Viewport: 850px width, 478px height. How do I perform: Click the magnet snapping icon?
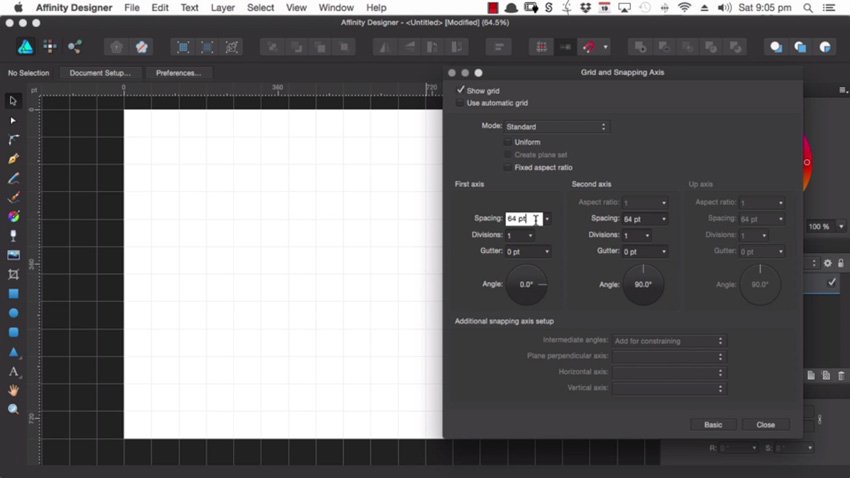tap(589, 48)
